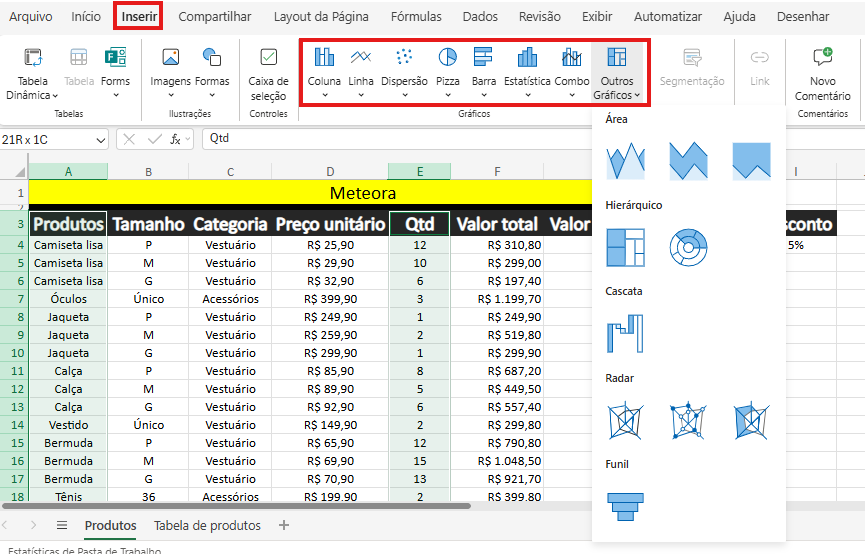This screenshot has height=554, width=865.
Task: Select cell with R$ 1.199,70
Action: coord(497,299)
